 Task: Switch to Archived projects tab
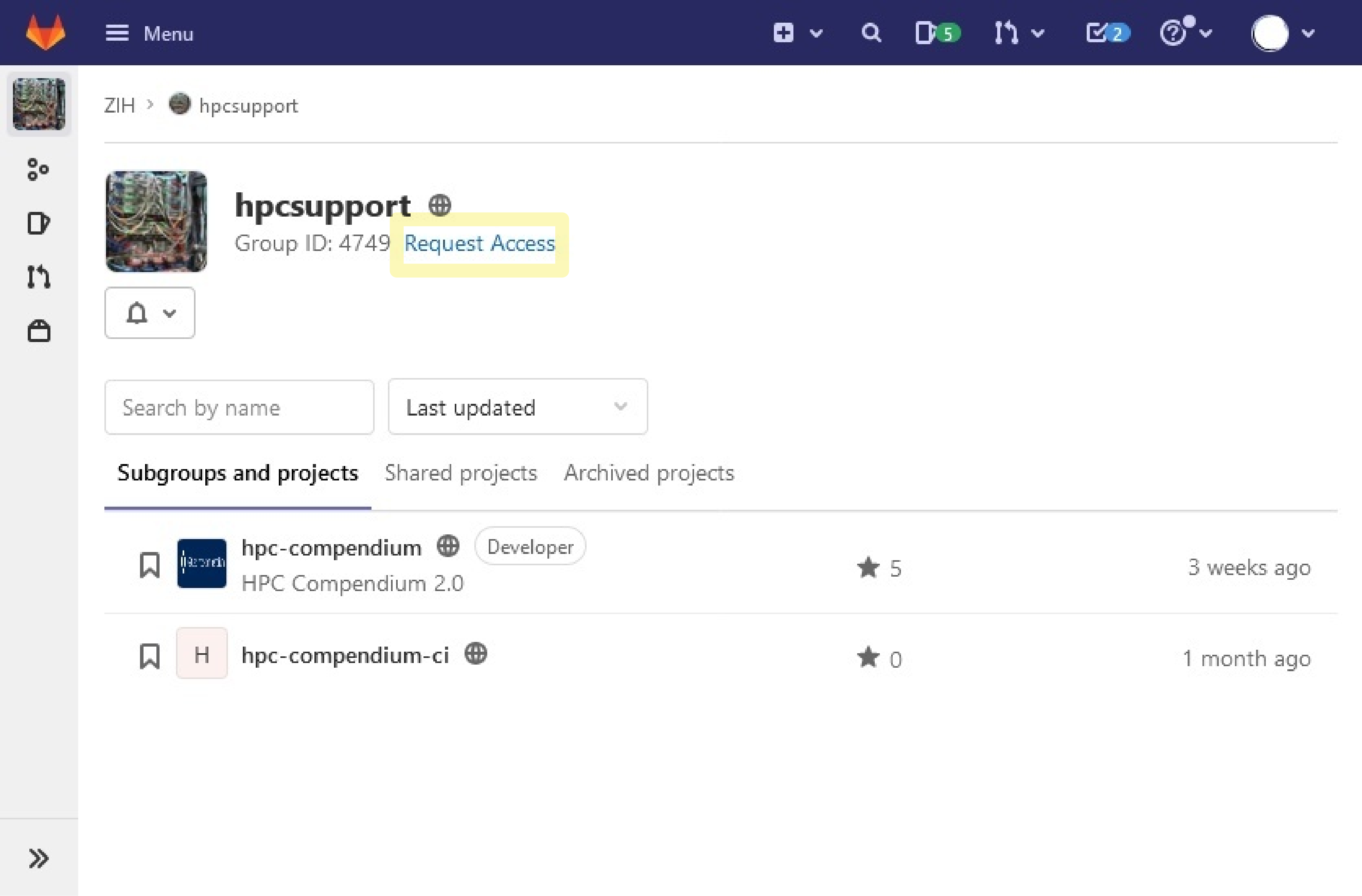coord(649,473)
